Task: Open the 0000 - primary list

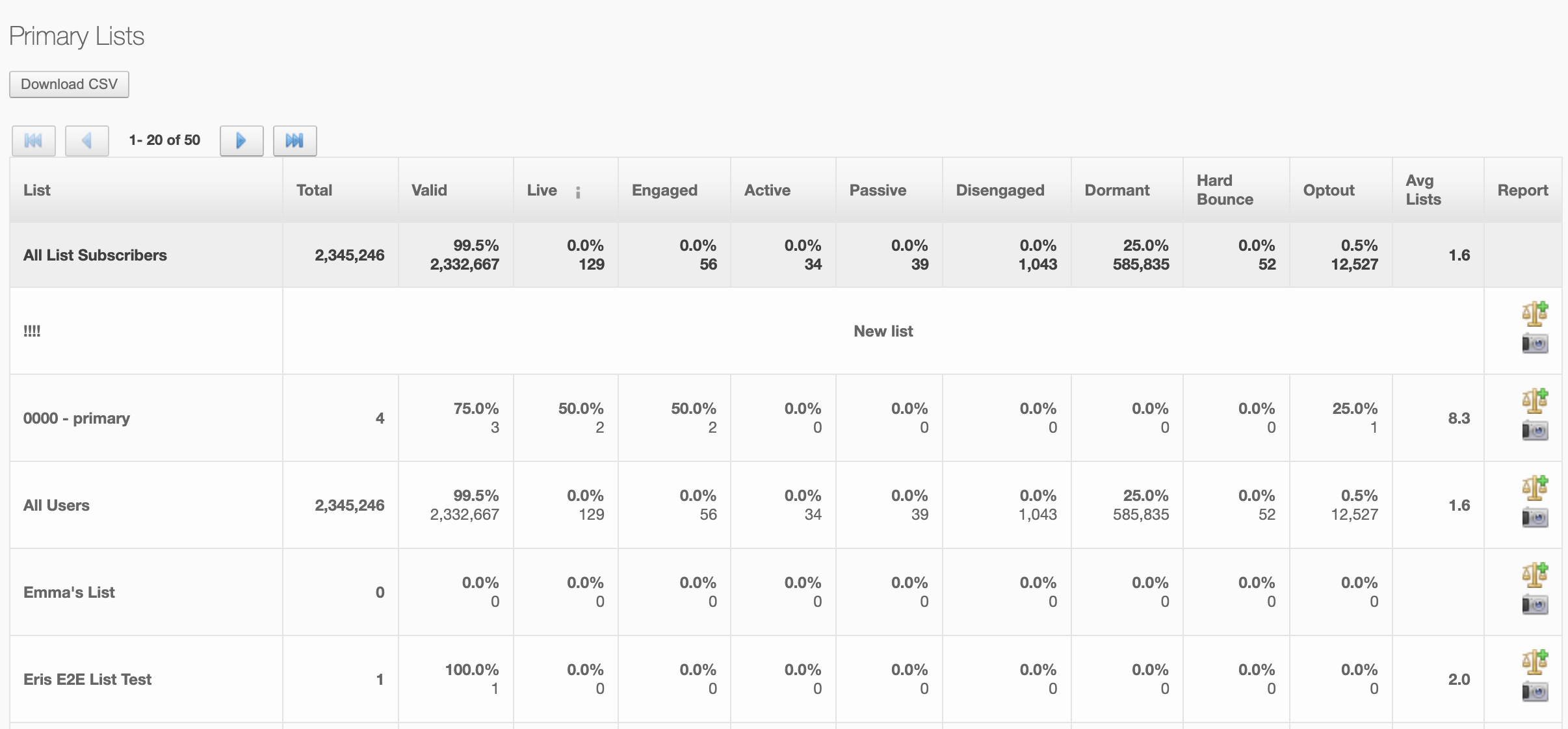Action: [x=77, y=418]
